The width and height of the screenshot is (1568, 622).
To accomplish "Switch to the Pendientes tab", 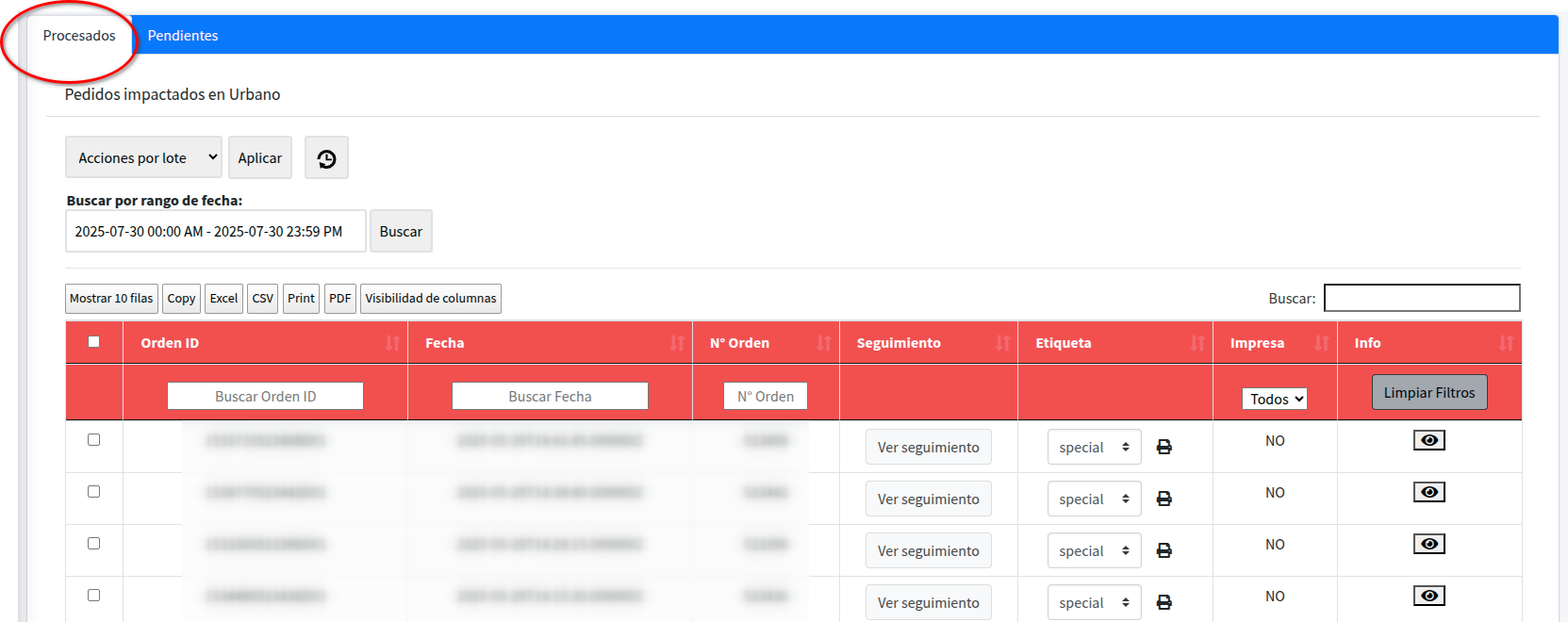I will [x=183, y=36].
